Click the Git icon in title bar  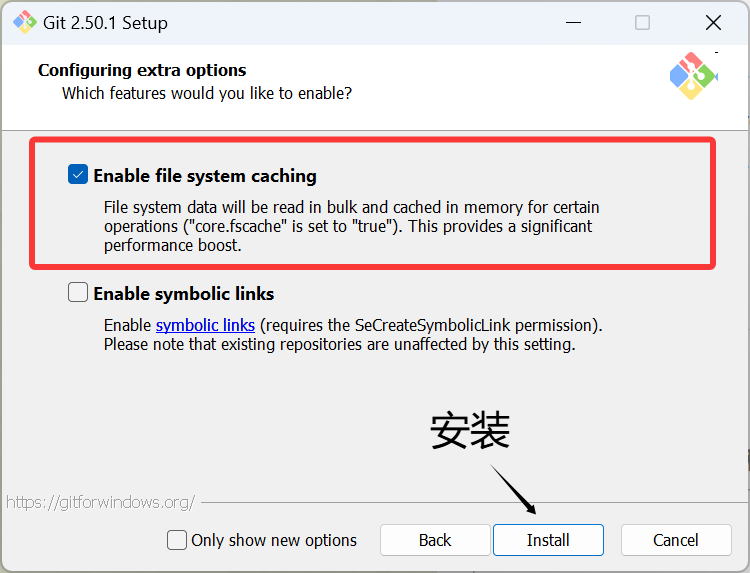tap(24, 22)
